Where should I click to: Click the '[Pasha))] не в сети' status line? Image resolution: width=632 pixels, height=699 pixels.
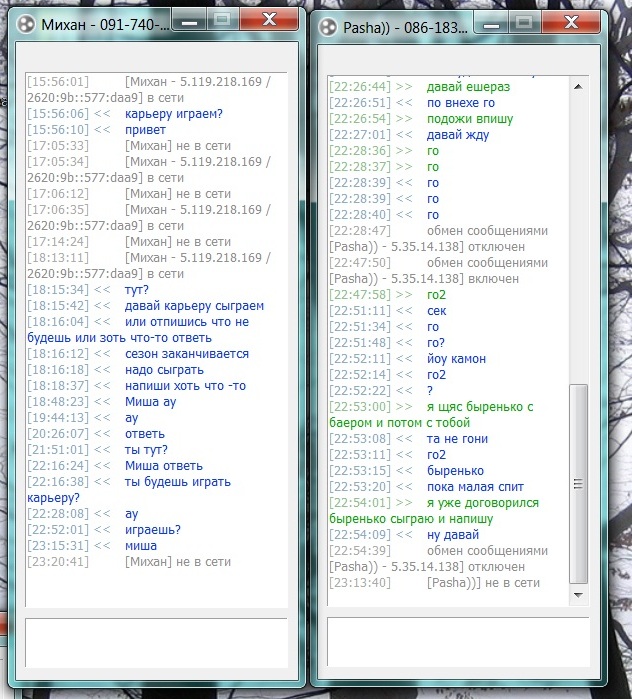pos(483,583)
